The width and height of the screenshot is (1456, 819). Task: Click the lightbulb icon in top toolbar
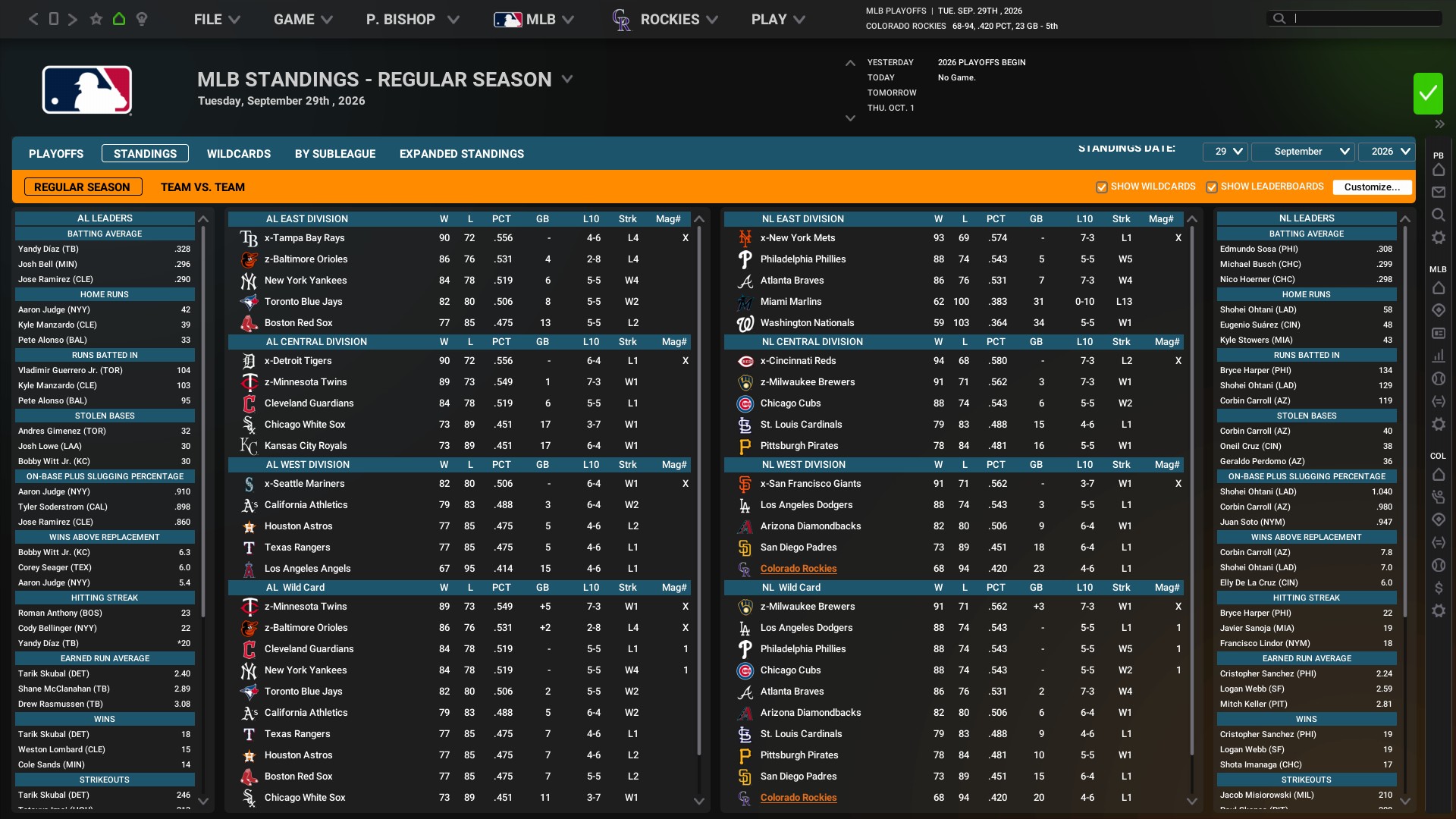142,19
